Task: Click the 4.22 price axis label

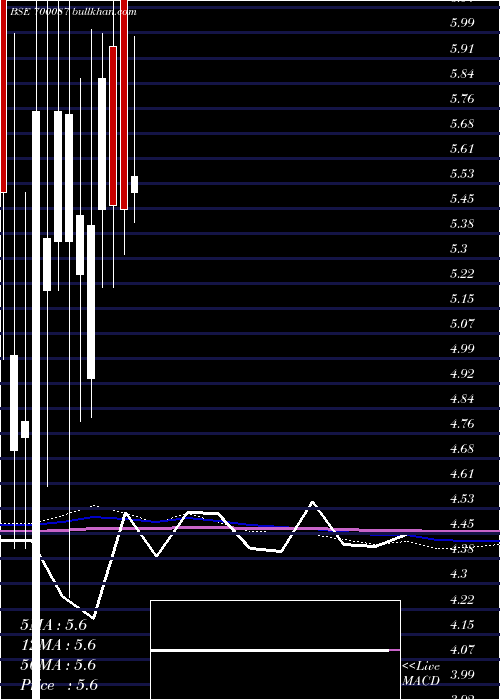Action: (462, 598)
